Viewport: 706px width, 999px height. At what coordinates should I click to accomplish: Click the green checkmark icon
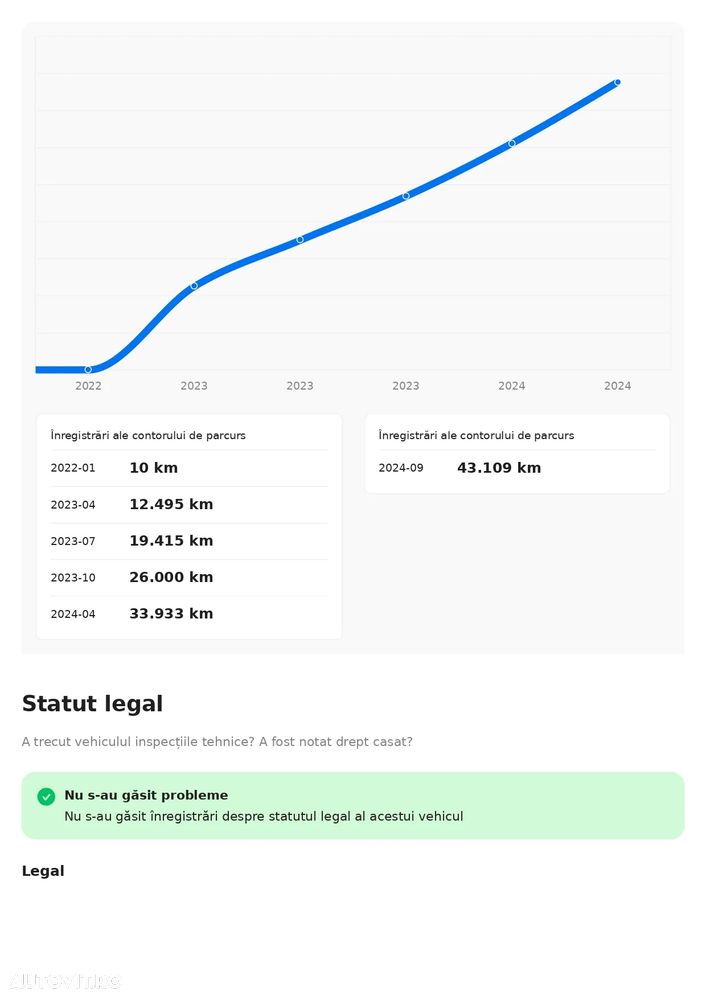[x=46, y=796]
